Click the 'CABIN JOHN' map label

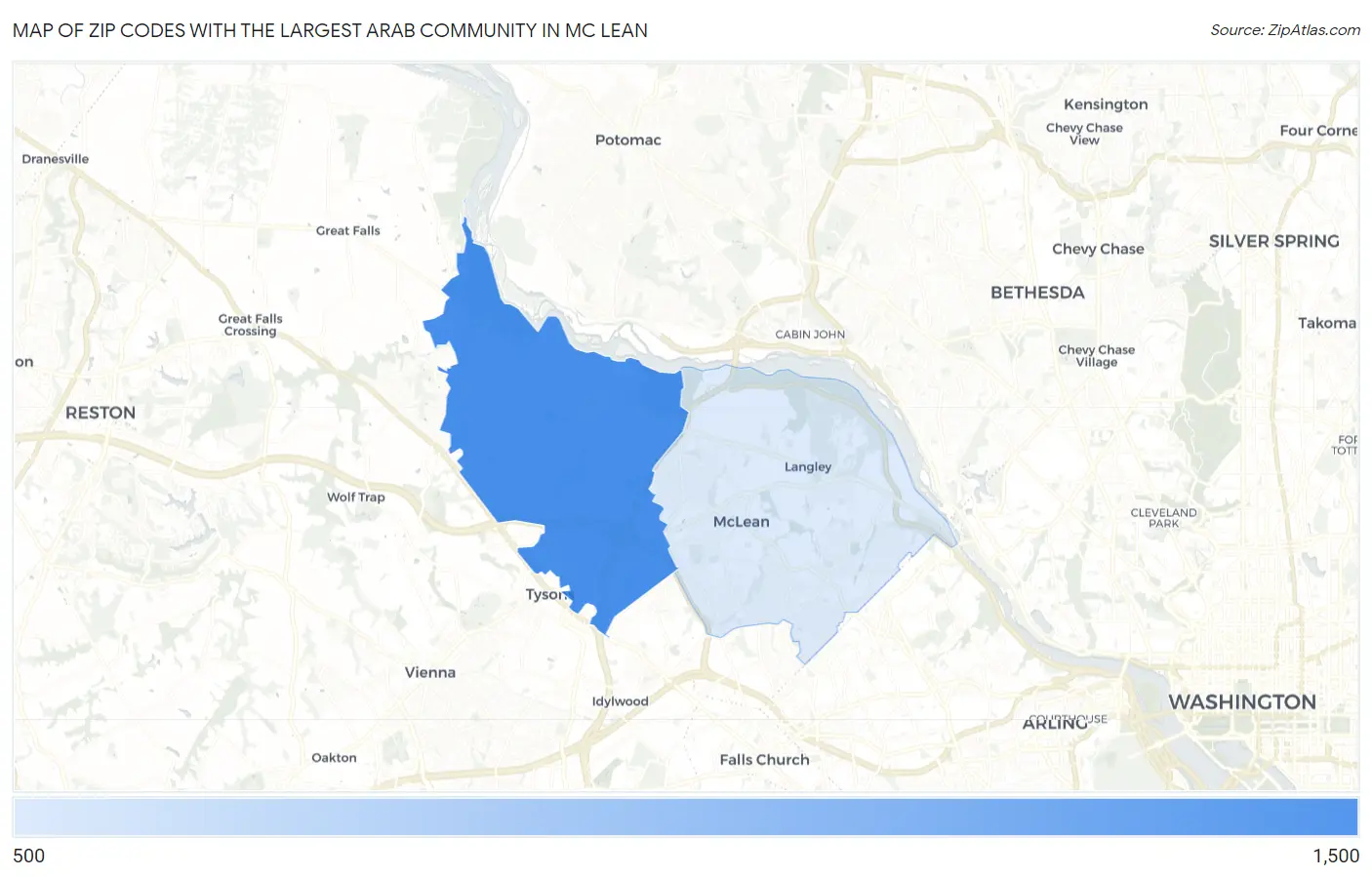coord(810,335)
